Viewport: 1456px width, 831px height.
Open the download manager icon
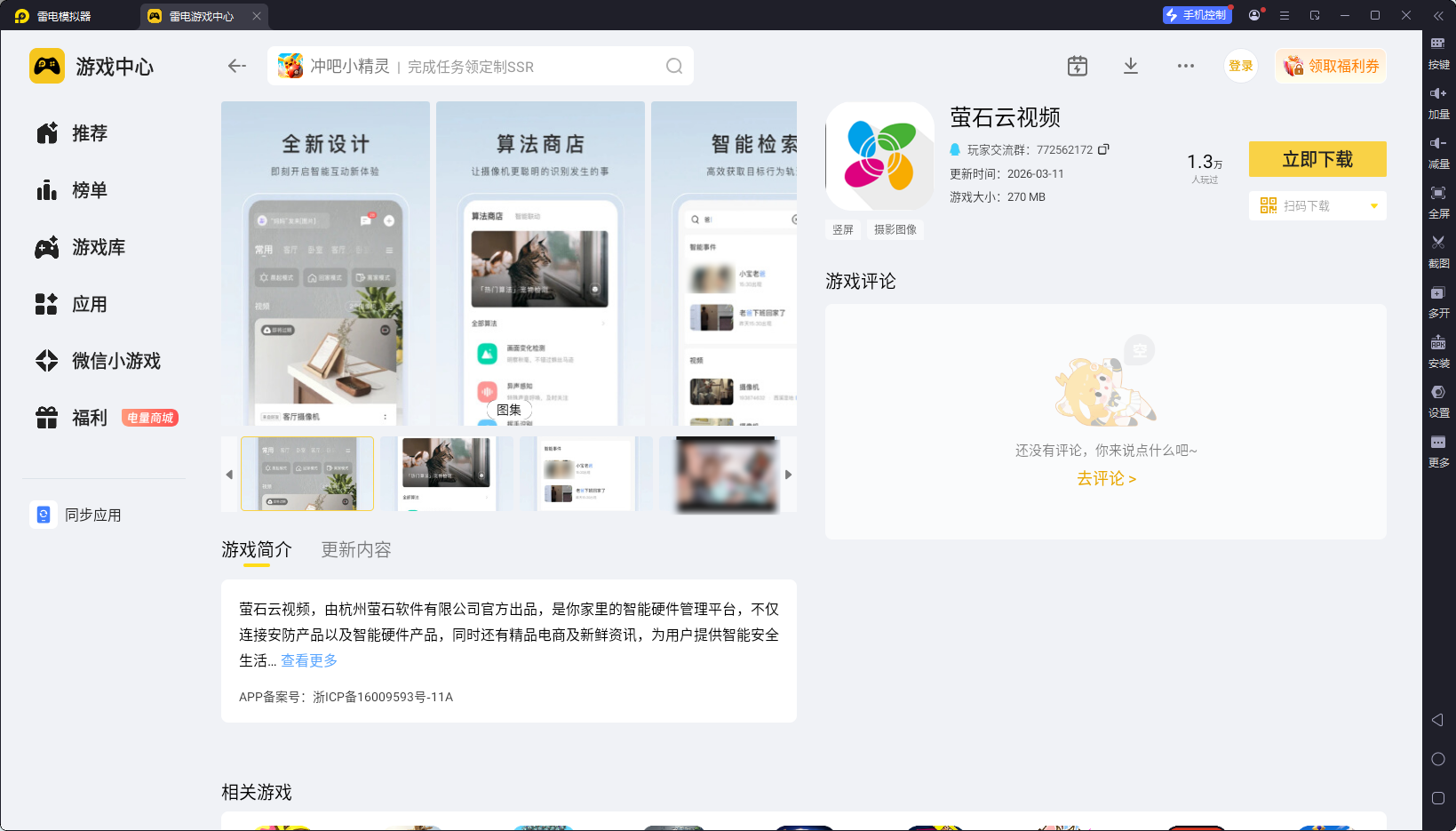click(x=1131, y=66)
